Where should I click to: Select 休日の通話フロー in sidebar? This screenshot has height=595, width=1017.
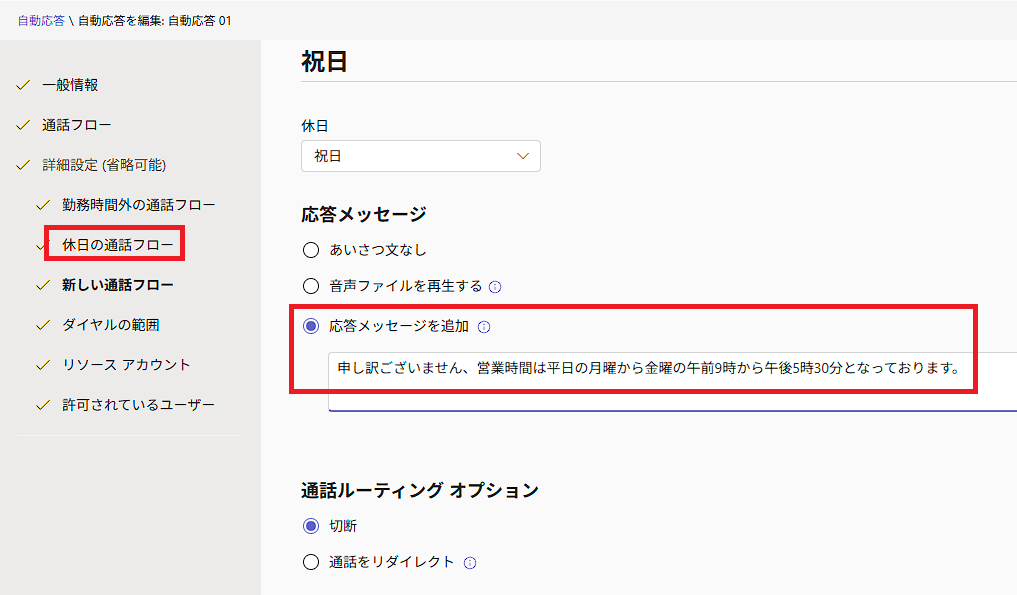(117, 245)
